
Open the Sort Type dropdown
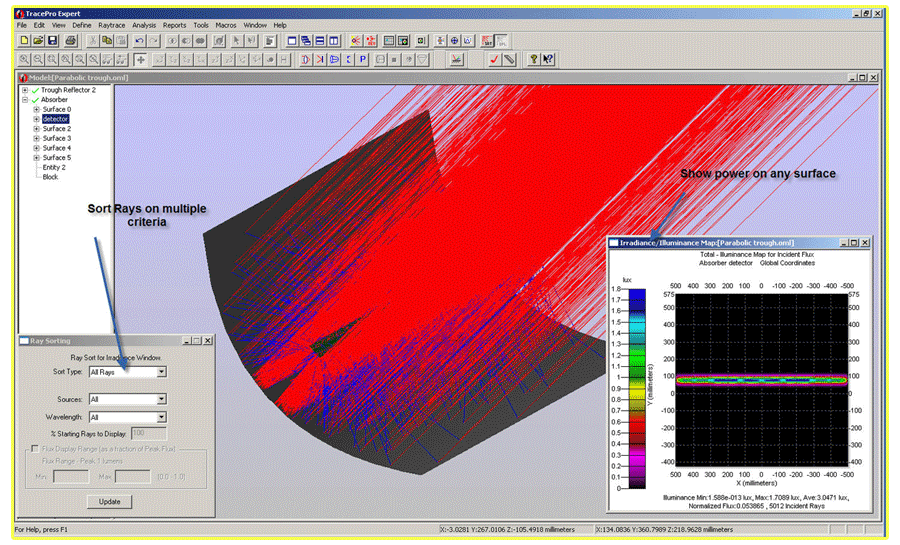[x=161, y=372]
